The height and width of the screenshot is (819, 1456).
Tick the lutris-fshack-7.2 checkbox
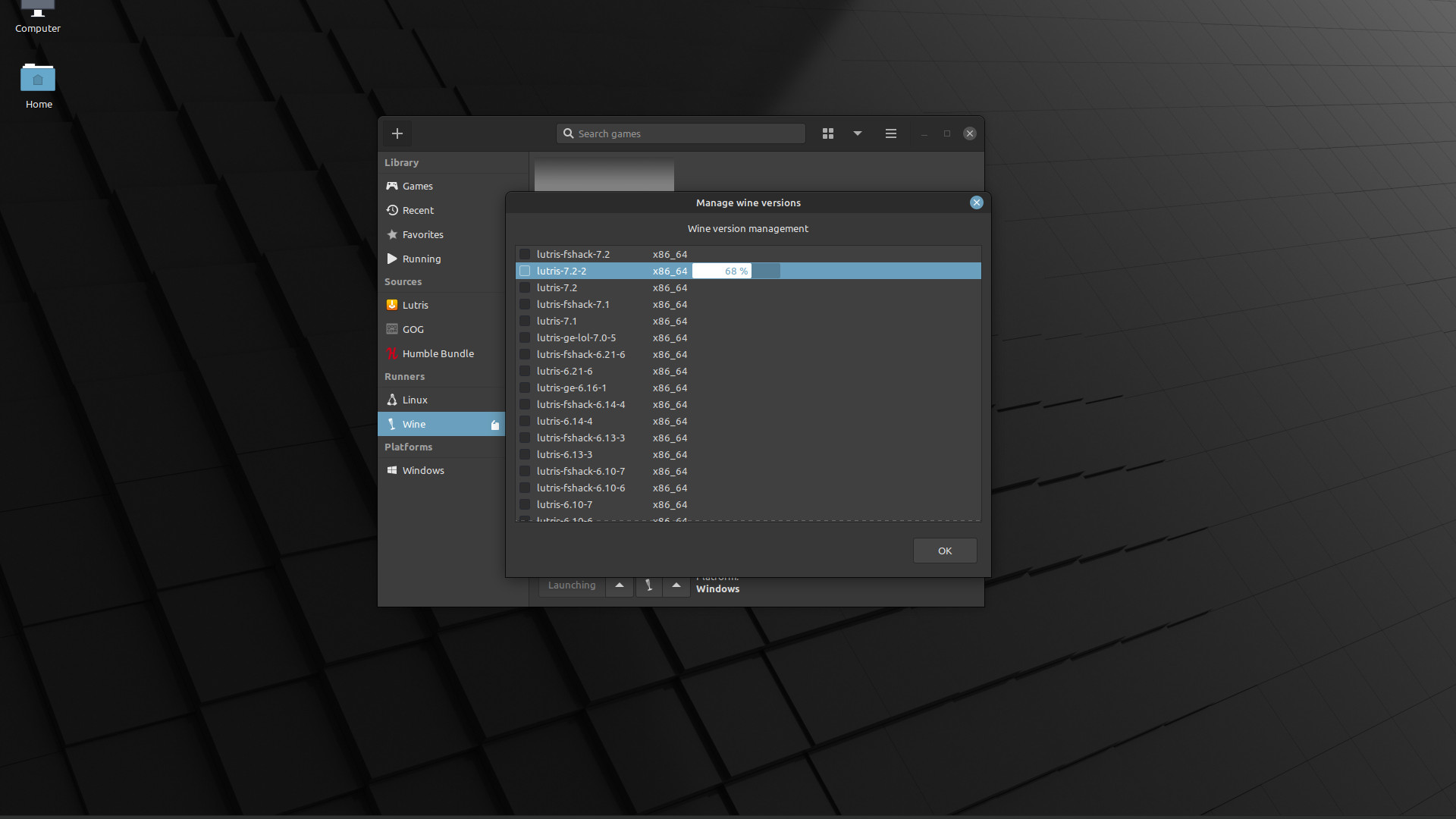coord(525,254)
